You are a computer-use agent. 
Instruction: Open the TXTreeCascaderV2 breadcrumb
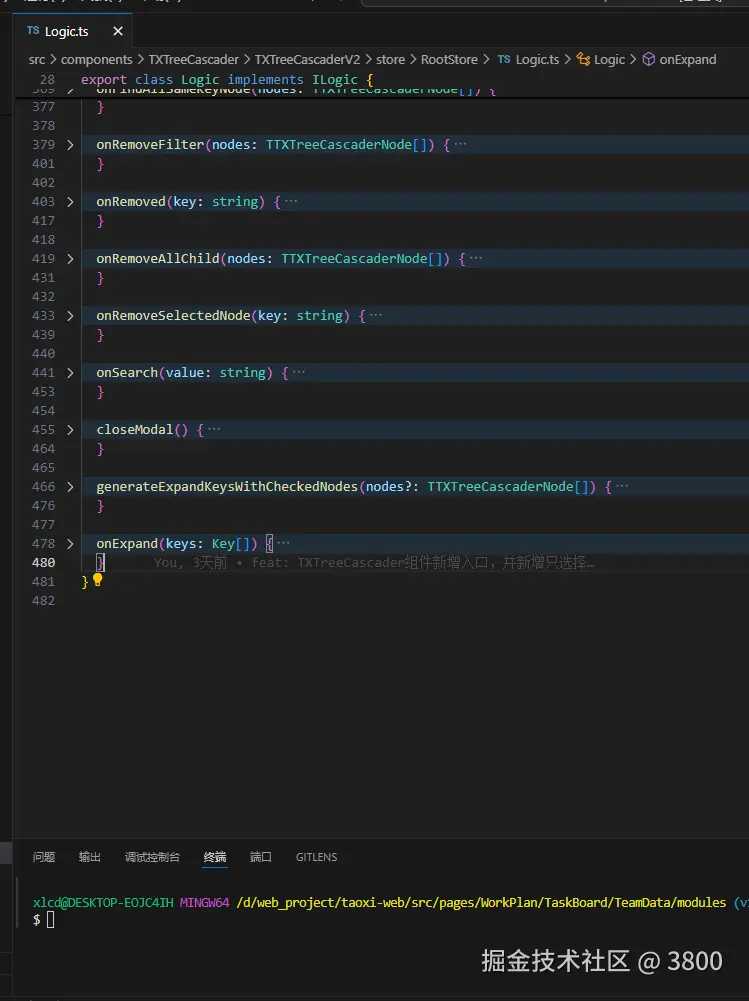coord(307,59)
